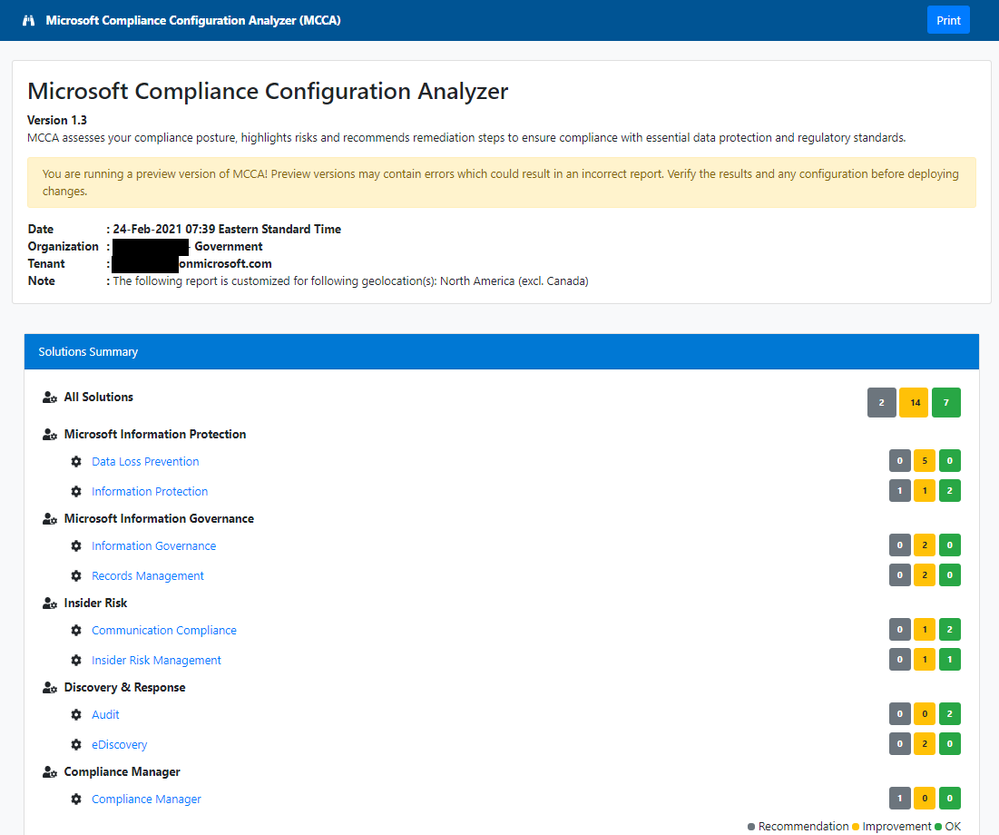999x835 pixels.
Task: Click the Improvement legend label
Action: tap(896, 826)
